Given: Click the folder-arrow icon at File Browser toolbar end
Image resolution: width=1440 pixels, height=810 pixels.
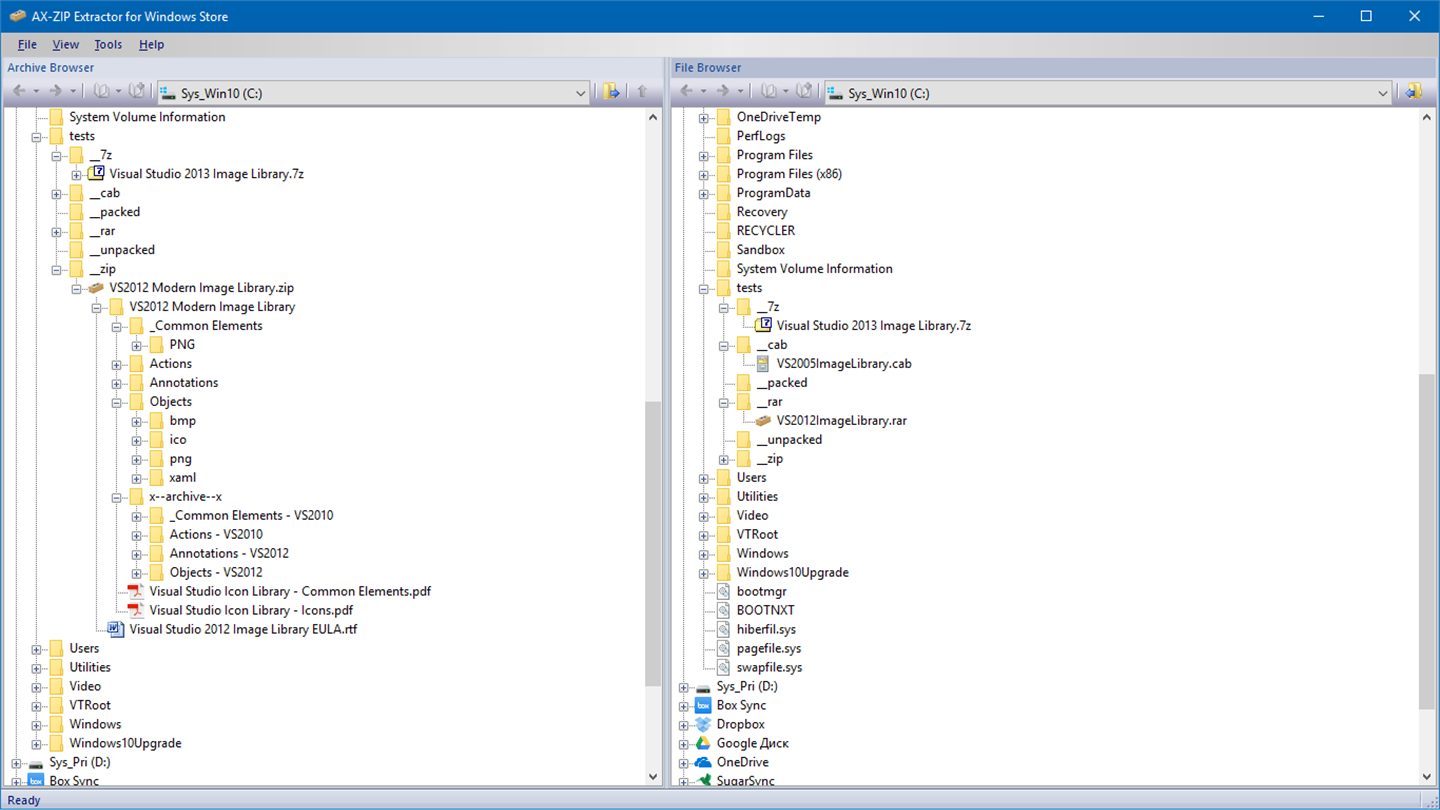Looking at the screenshot, I should coord(1413,92).
